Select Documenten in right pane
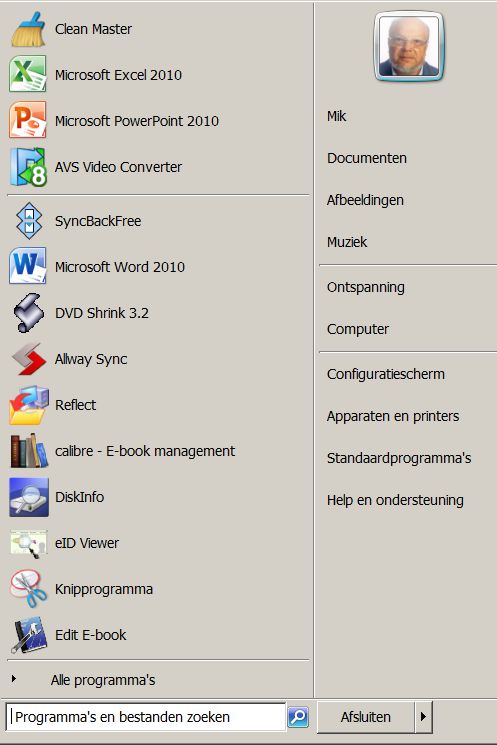The width and height of the screenshot is (497, 745). point(367,158)
